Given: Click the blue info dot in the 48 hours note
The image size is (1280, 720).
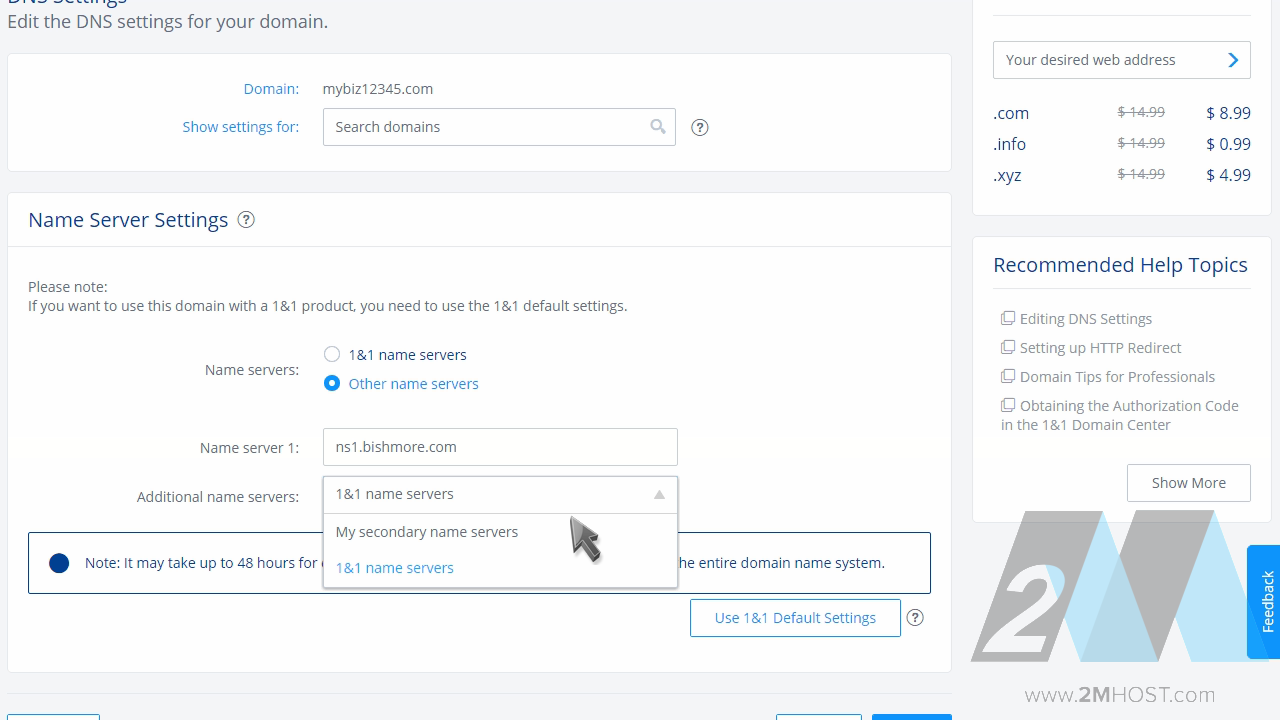Looking at the screenshot, I should pyautogui.click(x=59, y=563).
